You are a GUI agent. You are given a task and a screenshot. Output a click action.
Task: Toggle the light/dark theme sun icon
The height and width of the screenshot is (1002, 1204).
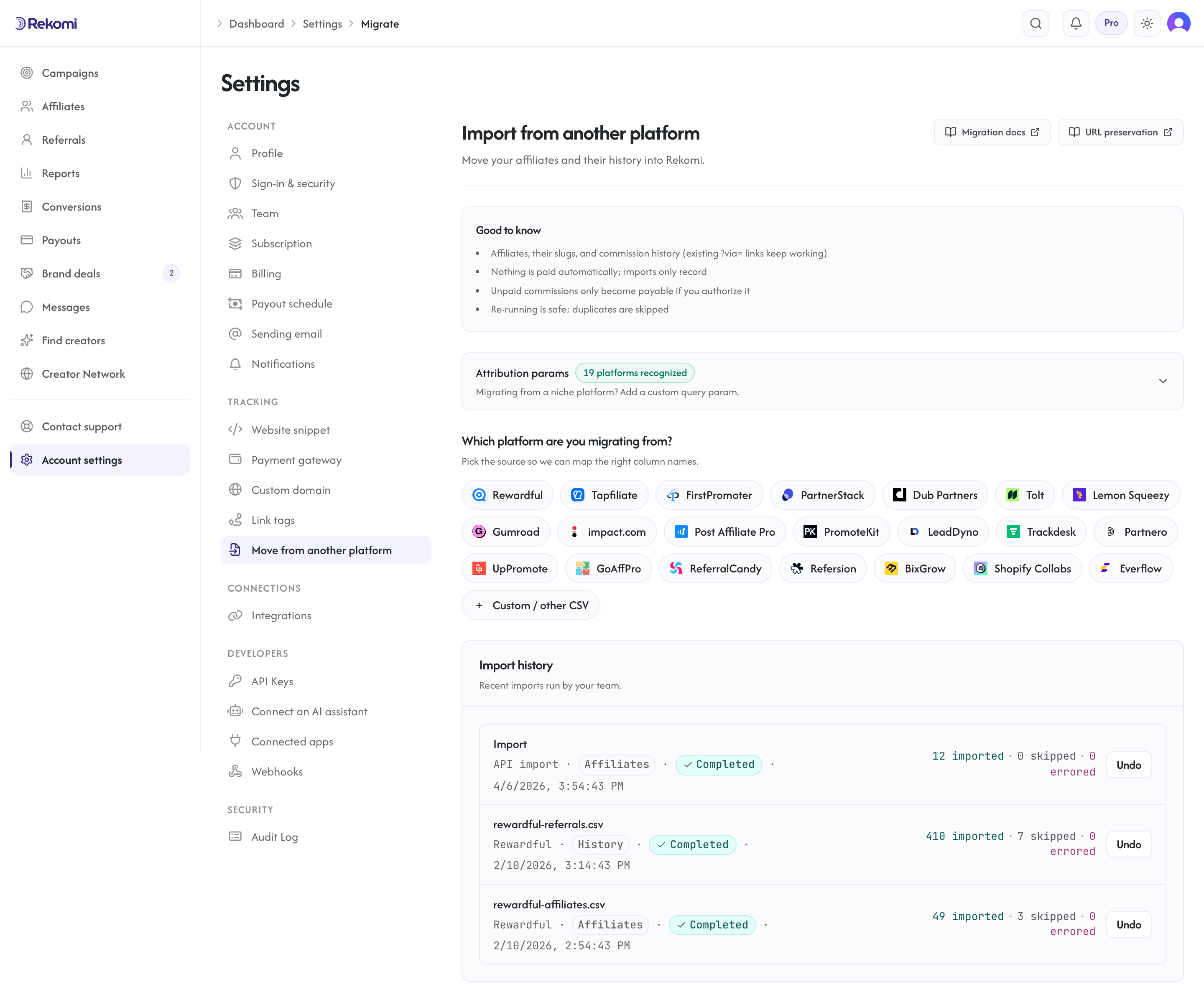coord(1147,23)
